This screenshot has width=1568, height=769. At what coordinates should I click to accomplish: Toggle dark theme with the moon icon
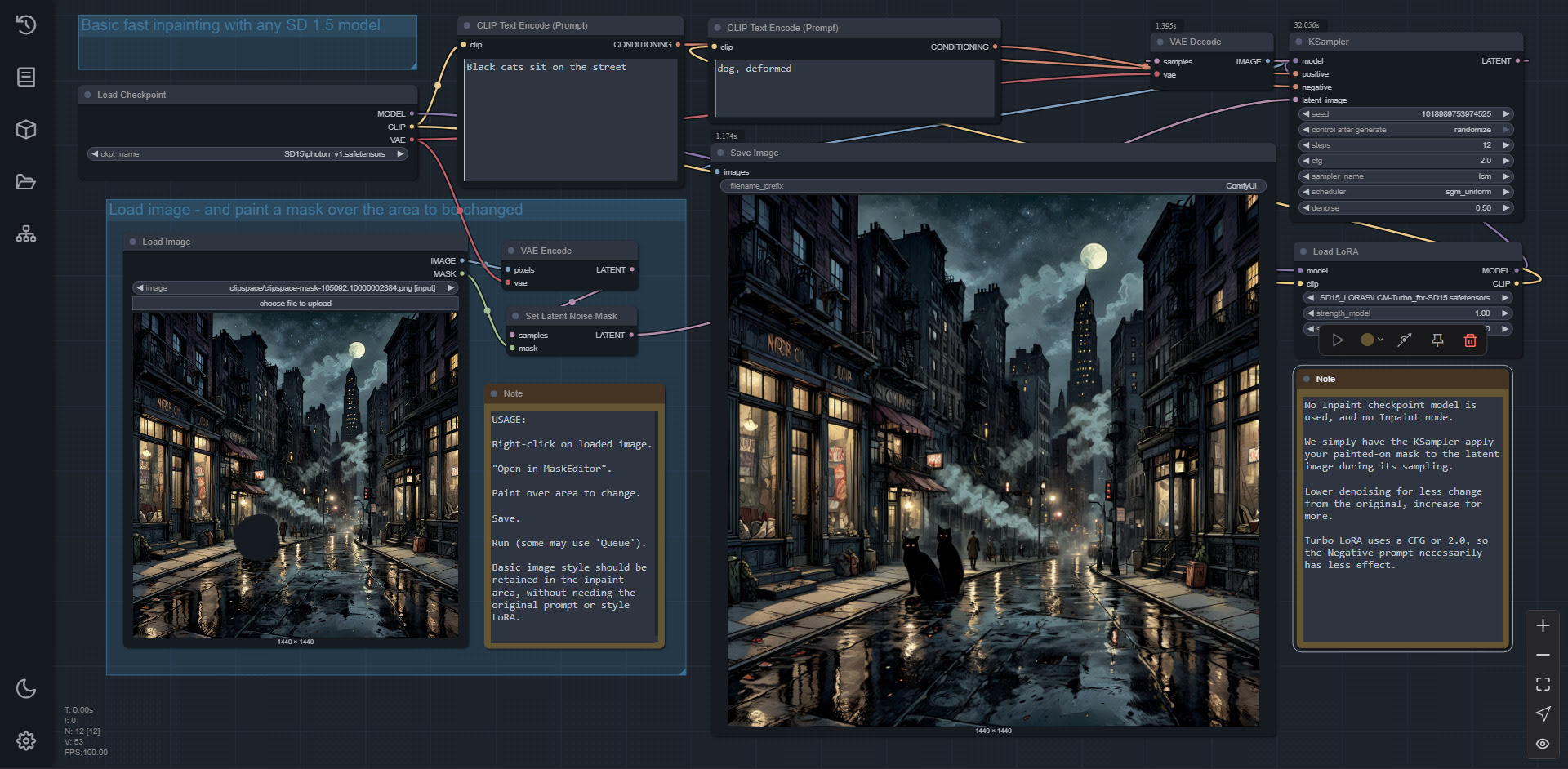point(26,688)
